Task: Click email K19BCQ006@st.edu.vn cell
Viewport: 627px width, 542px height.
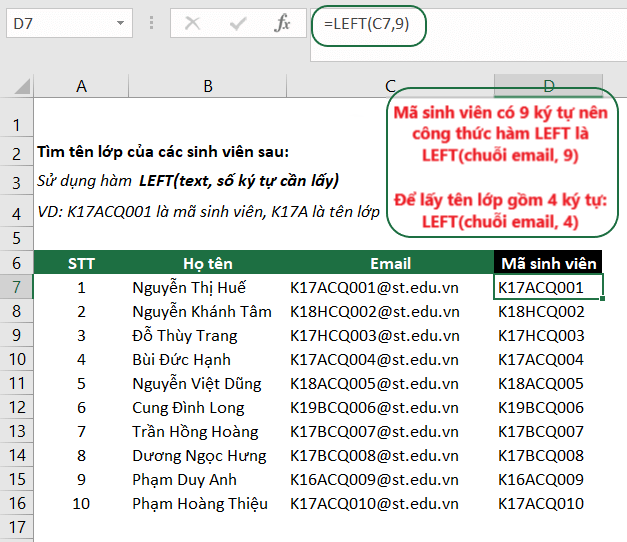Action: pyautogui.click(x=390, y=407)
